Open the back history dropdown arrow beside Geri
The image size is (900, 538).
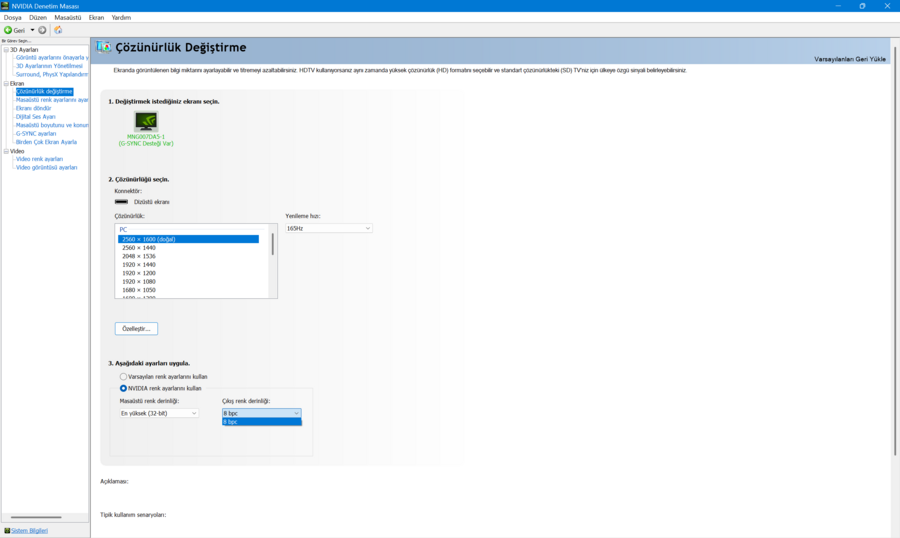pos(32,30)
